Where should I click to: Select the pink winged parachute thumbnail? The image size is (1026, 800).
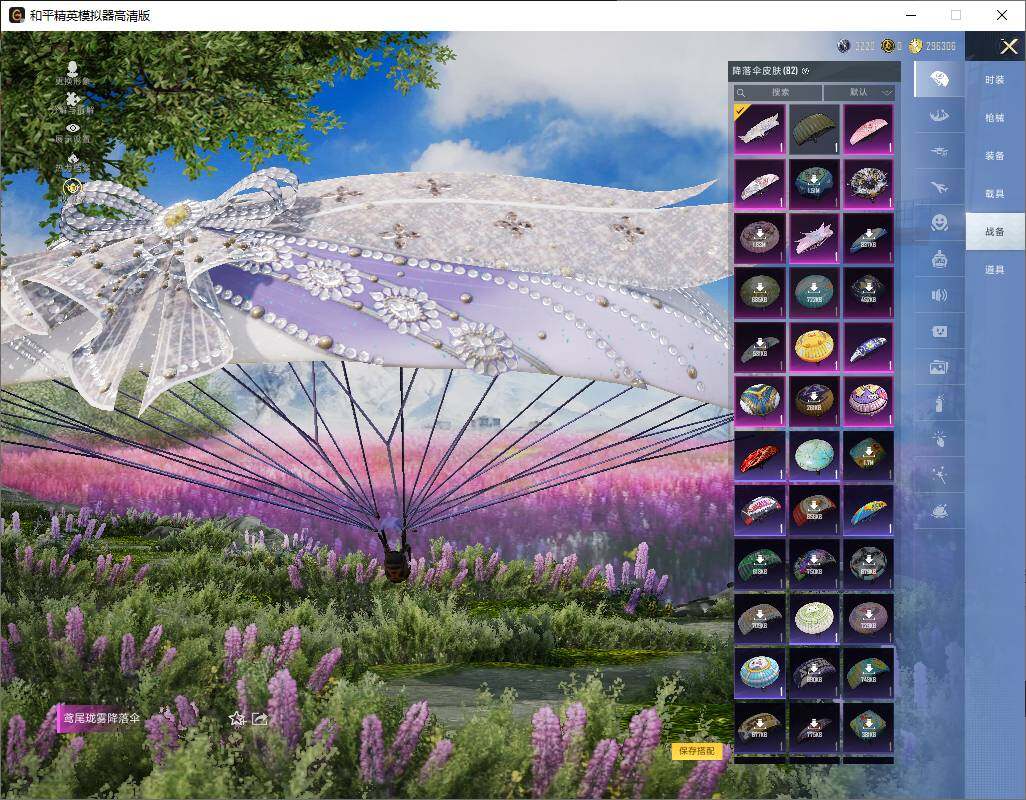[814, 237]
